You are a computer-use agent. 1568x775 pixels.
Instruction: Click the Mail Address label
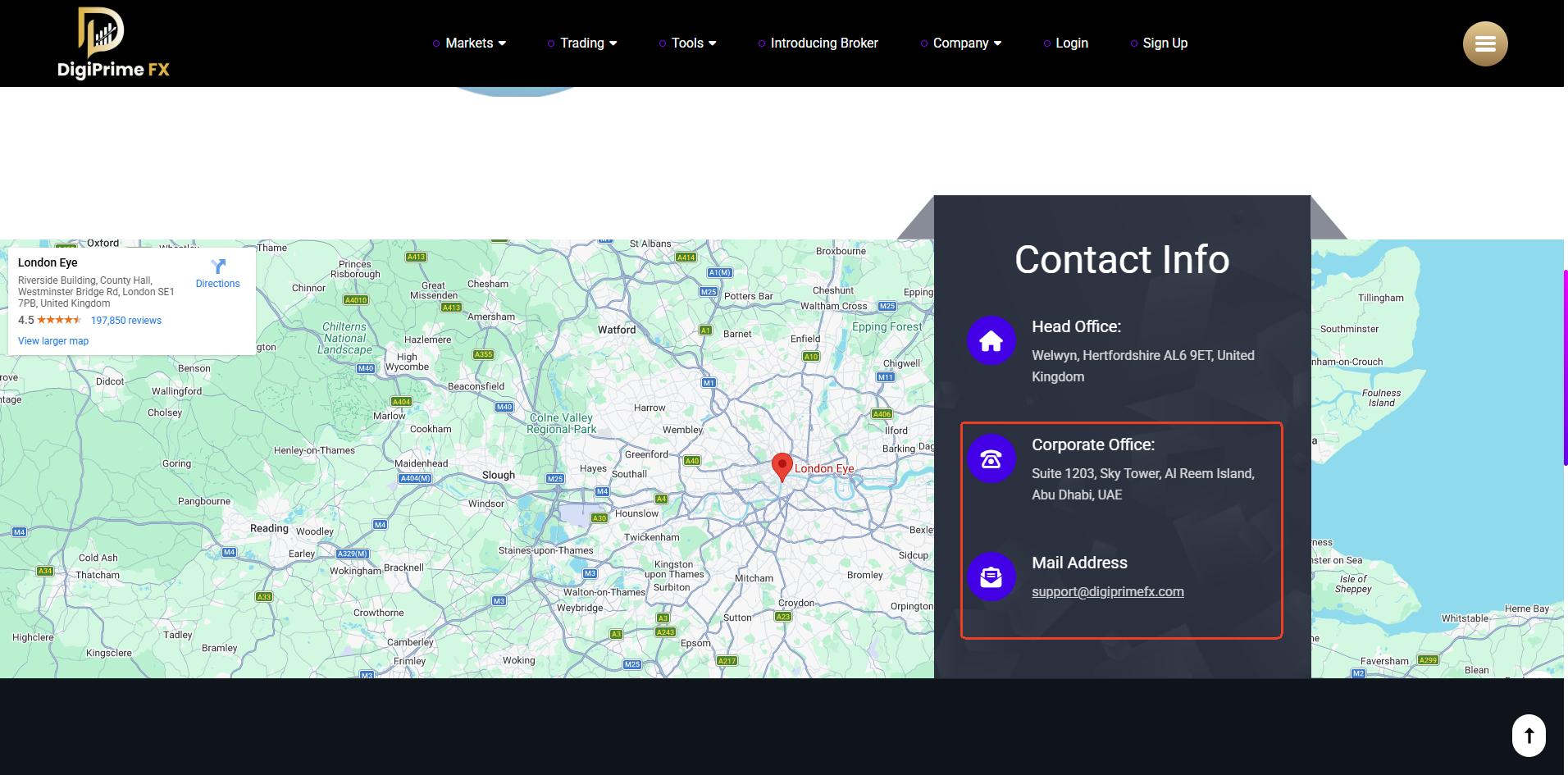click(x=1079, y=563)
